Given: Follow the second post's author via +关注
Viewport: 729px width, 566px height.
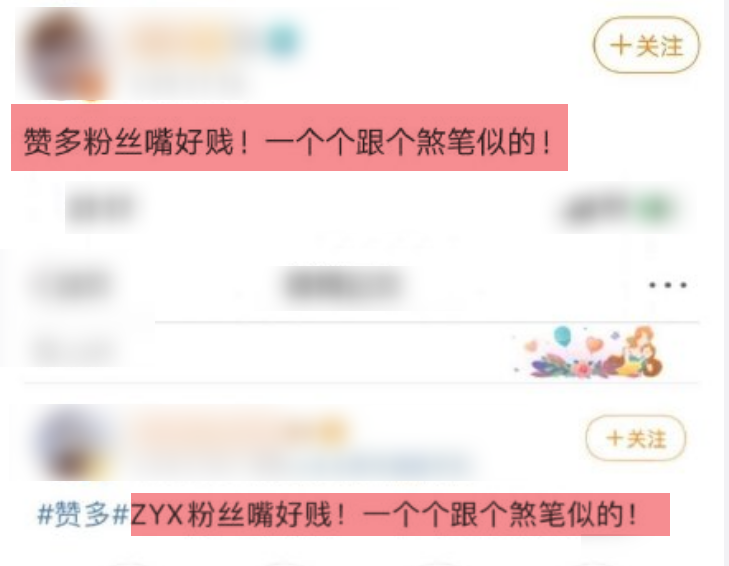Looking at the screenshot, I should [636, 438].
